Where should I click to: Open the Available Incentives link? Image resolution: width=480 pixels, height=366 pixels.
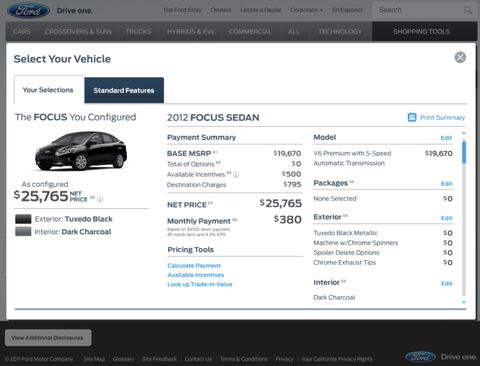coord(196,275)
